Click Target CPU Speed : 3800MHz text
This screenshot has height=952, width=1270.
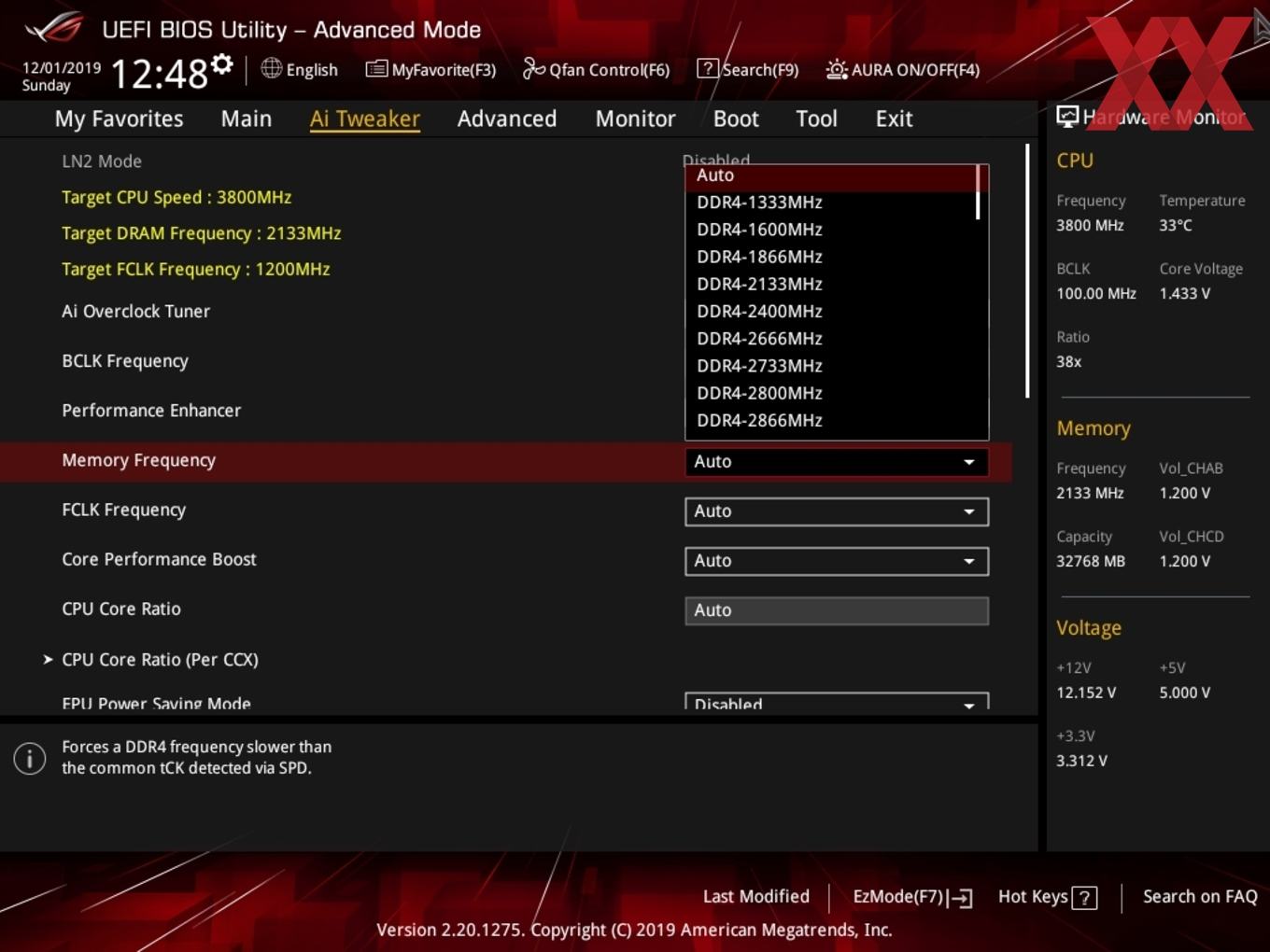coord(176,197)
